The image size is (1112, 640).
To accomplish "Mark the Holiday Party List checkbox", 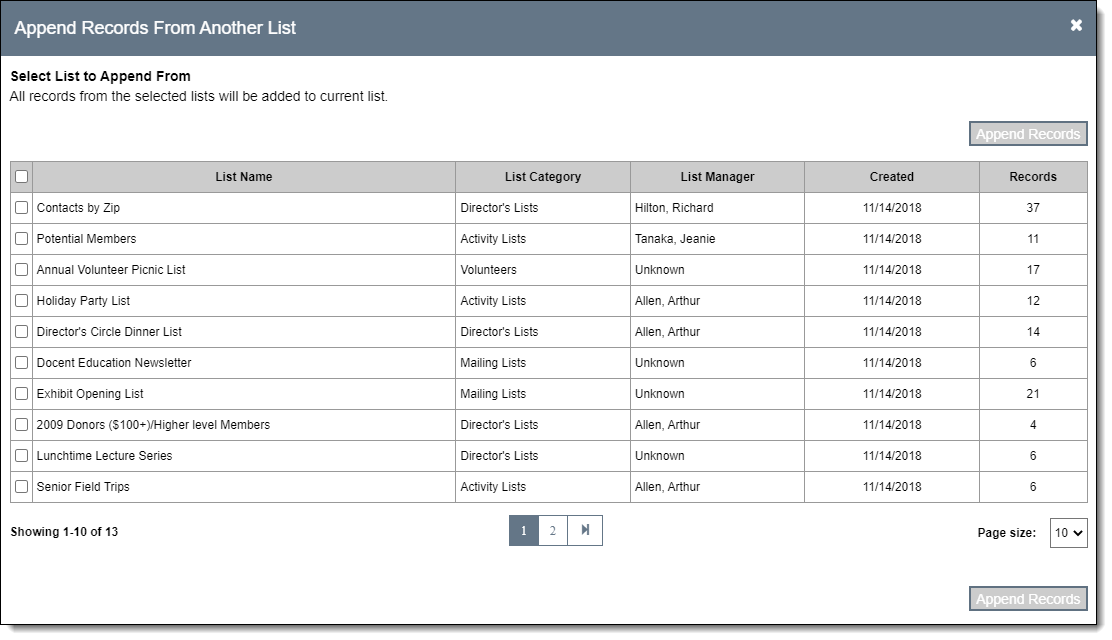I will tap(22, 301).
